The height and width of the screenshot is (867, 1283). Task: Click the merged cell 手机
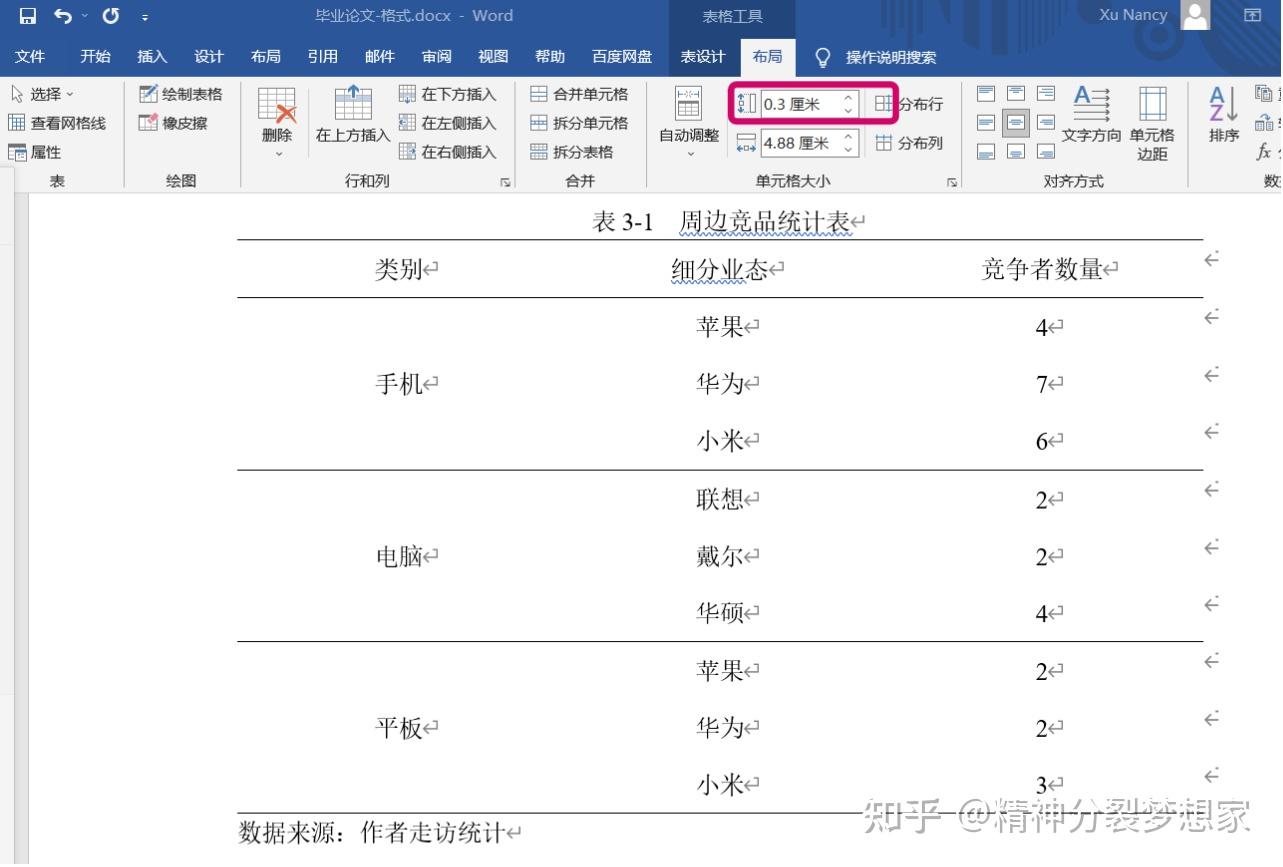point(399,384)
